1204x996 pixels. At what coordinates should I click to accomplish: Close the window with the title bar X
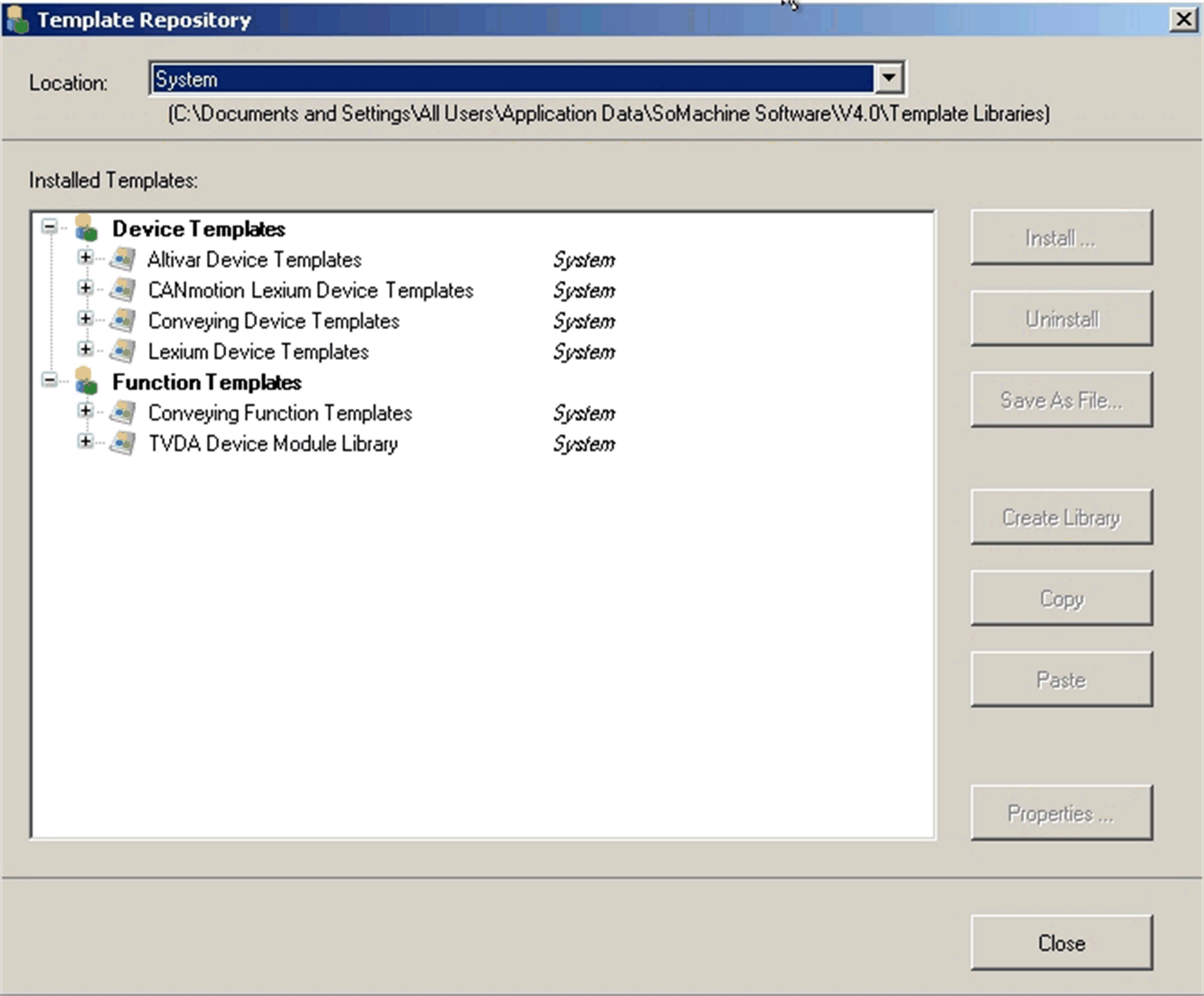click(x=1183, y=20)
